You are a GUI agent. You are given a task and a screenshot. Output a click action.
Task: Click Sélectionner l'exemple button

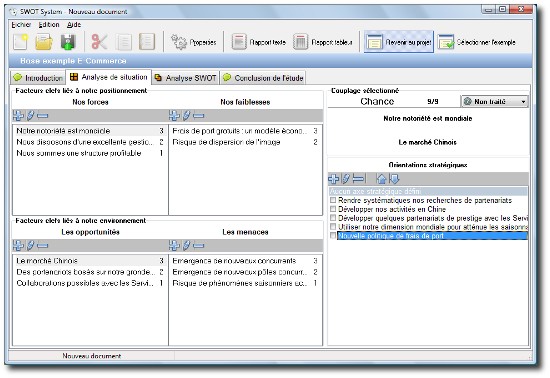tap(477, 42)
